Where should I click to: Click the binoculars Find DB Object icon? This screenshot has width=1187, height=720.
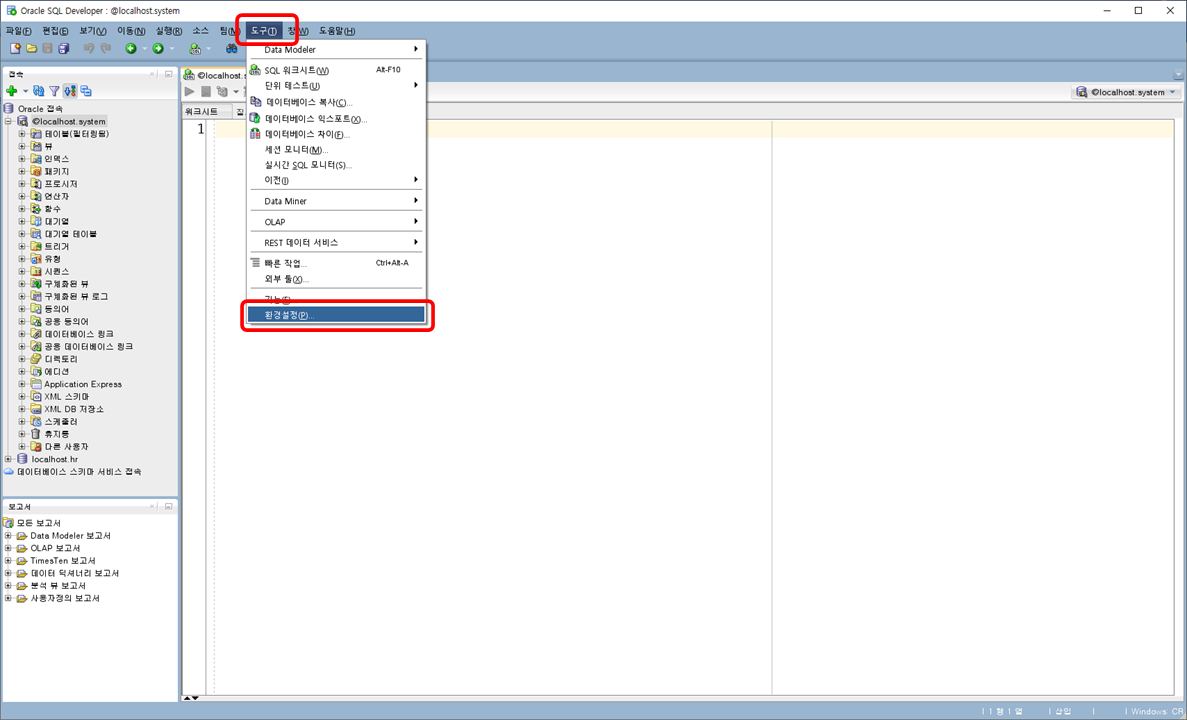click(232, 48)
